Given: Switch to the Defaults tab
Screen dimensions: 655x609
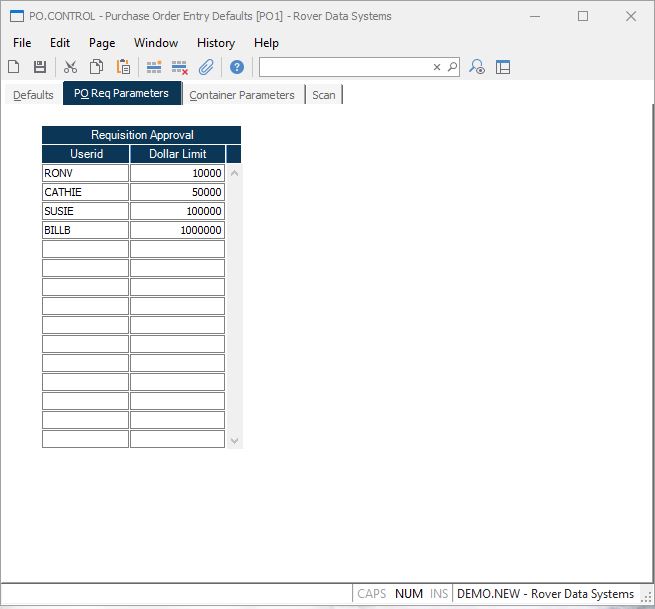Looking at the screenshot, I should click(x=33, y=95).
